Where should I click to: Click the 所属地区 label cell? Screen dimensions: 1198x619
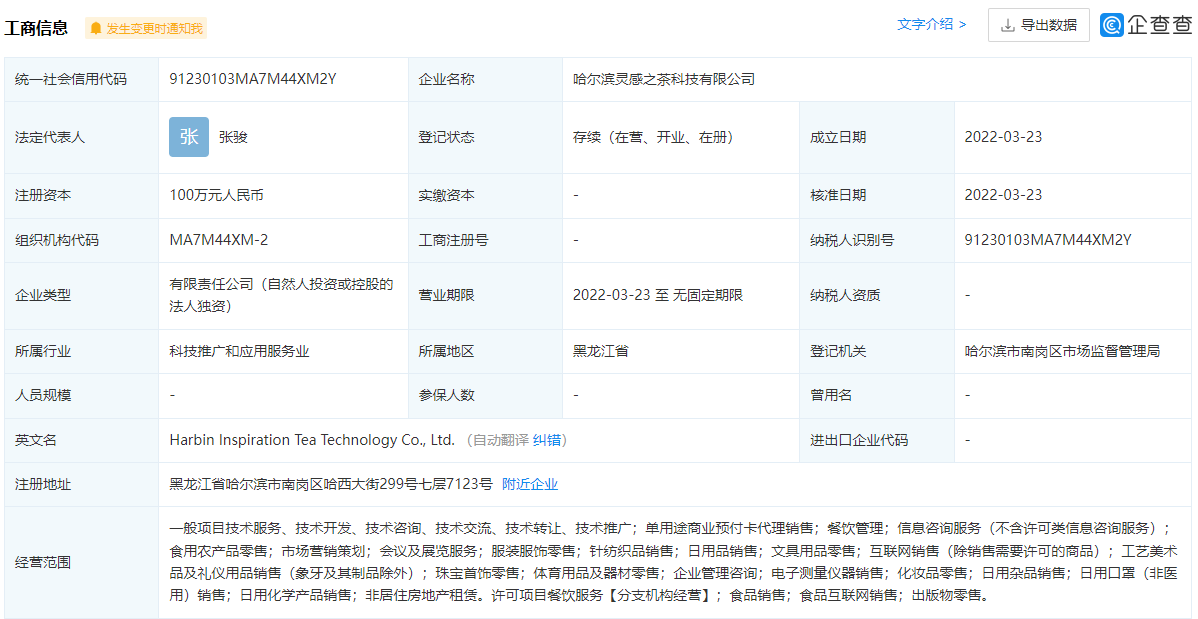tap(485, 352)
